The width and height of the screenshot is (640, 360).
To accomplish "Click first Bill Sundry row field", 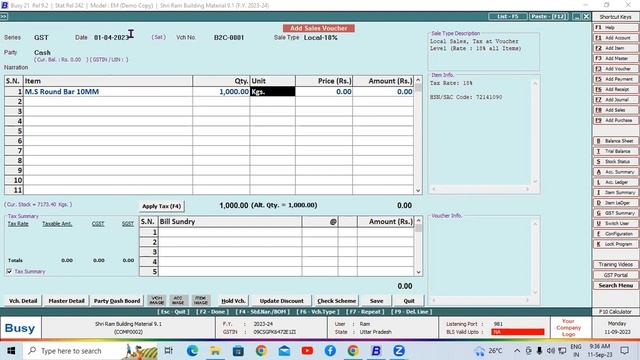I will [230, 232].
